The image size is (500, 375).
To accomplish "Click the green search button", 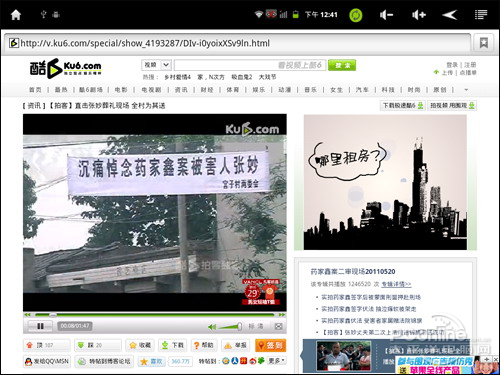I will pyautogui.click(x=342, y=65).
